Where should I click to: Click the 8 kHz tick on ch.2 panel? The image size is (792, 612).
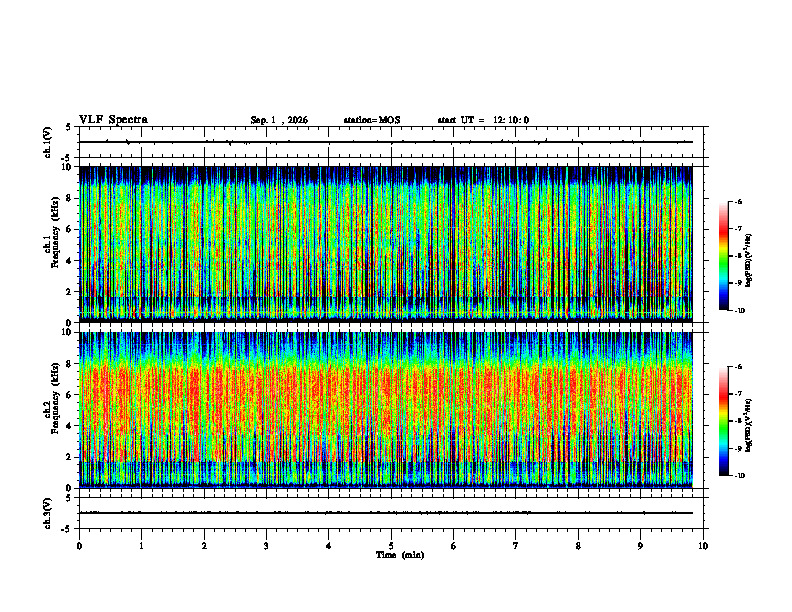[71, 364]
